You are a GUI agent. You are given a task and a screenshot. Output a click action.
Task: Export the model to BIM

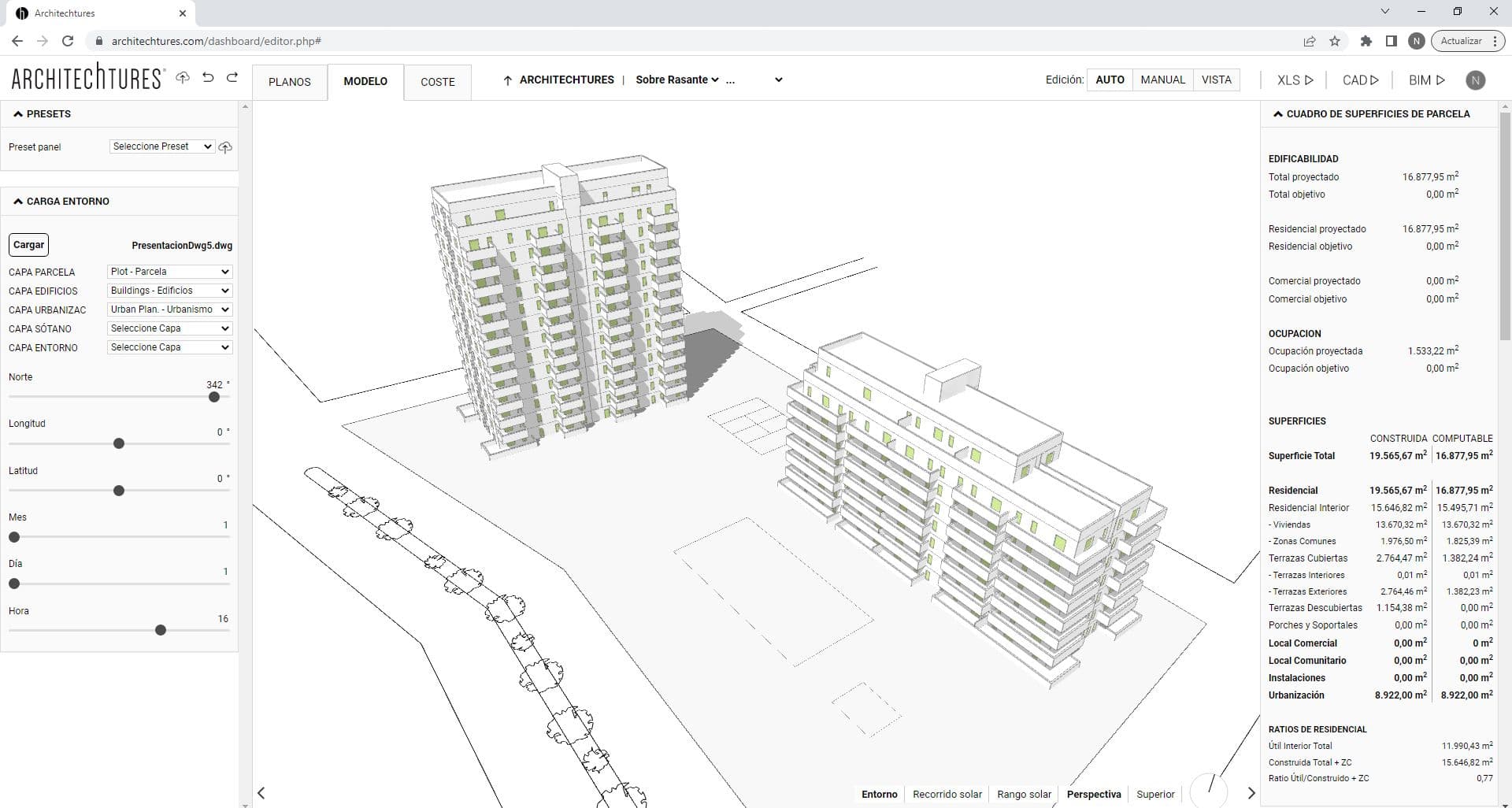(x=1425, y=80)
